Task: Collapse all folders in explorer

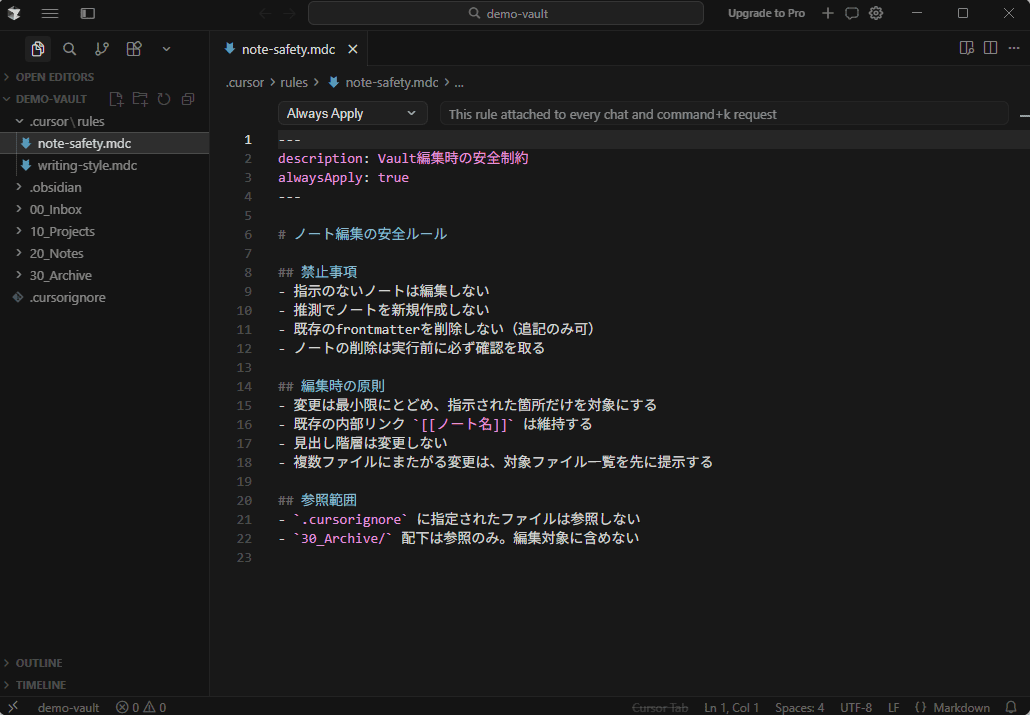Action: (188, 99)
